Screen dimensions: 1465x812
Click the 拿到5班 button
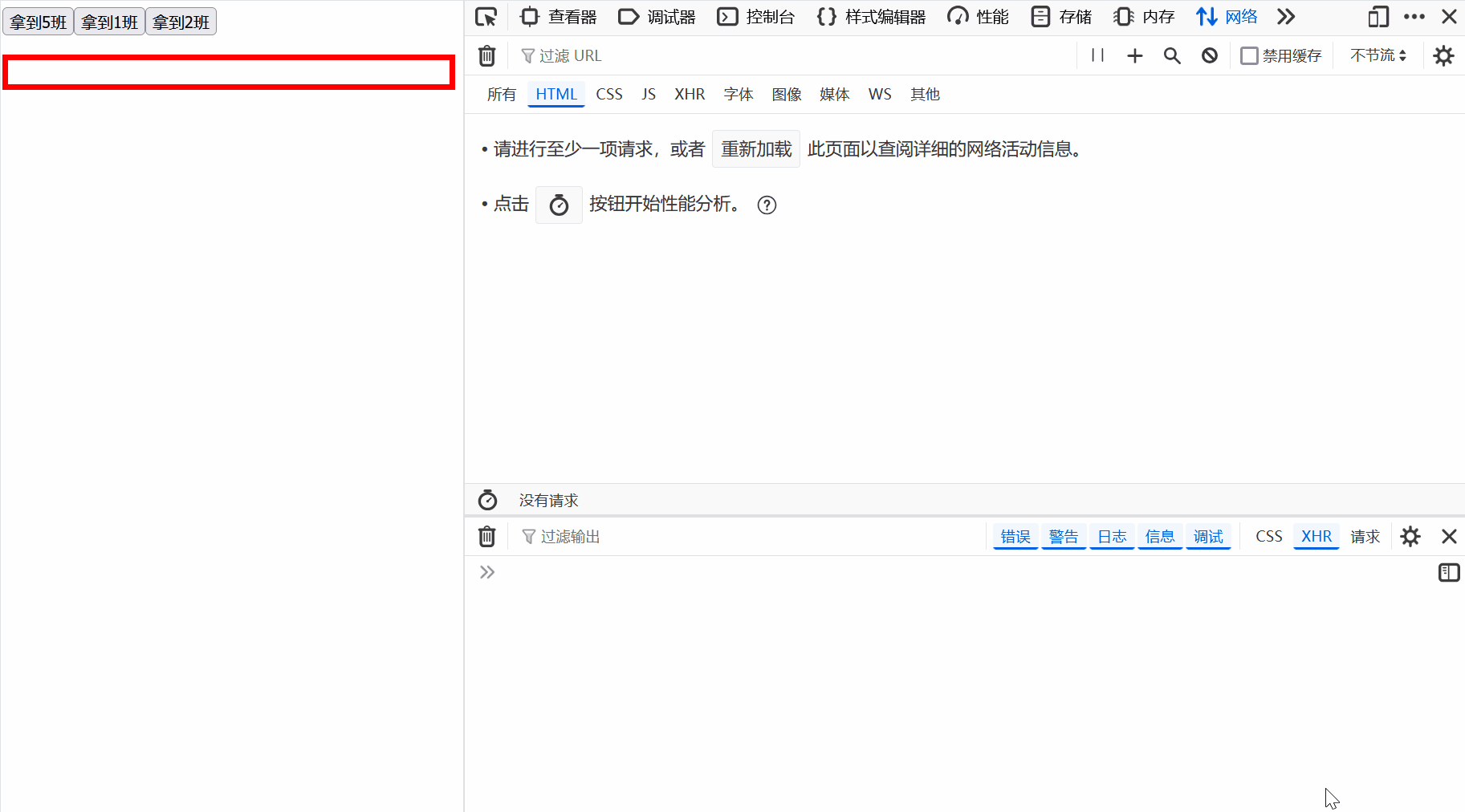click(38, 22)
